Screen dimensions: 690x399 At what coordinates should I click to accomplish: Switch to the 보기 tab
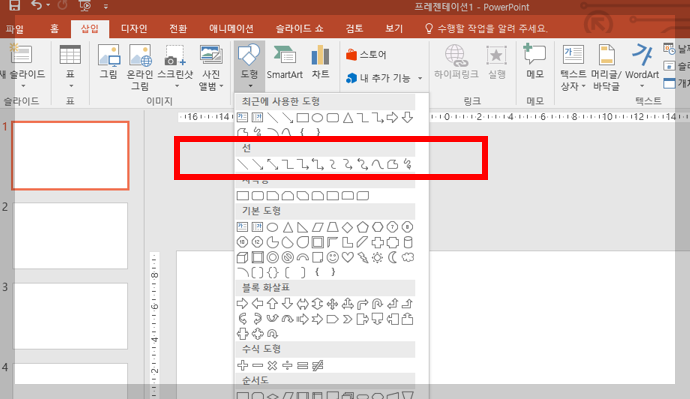[394, 29]
